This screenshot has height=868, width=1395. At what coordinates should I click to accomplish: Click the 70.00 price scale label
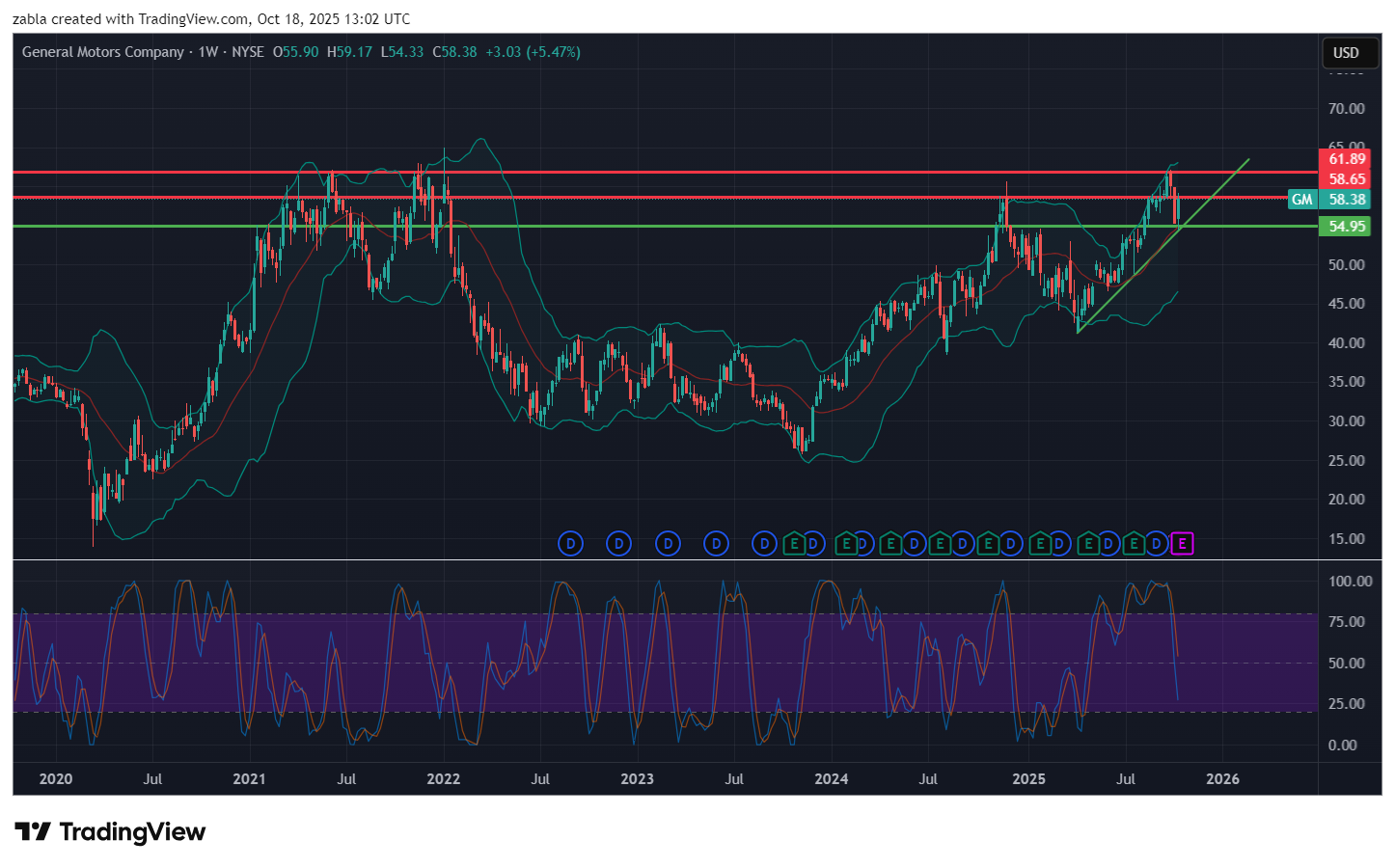1347,109
